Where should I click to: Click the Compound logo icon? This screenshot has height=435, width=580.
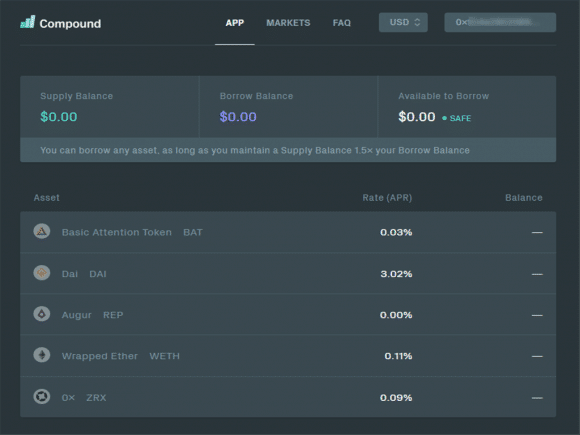[28, 22]
